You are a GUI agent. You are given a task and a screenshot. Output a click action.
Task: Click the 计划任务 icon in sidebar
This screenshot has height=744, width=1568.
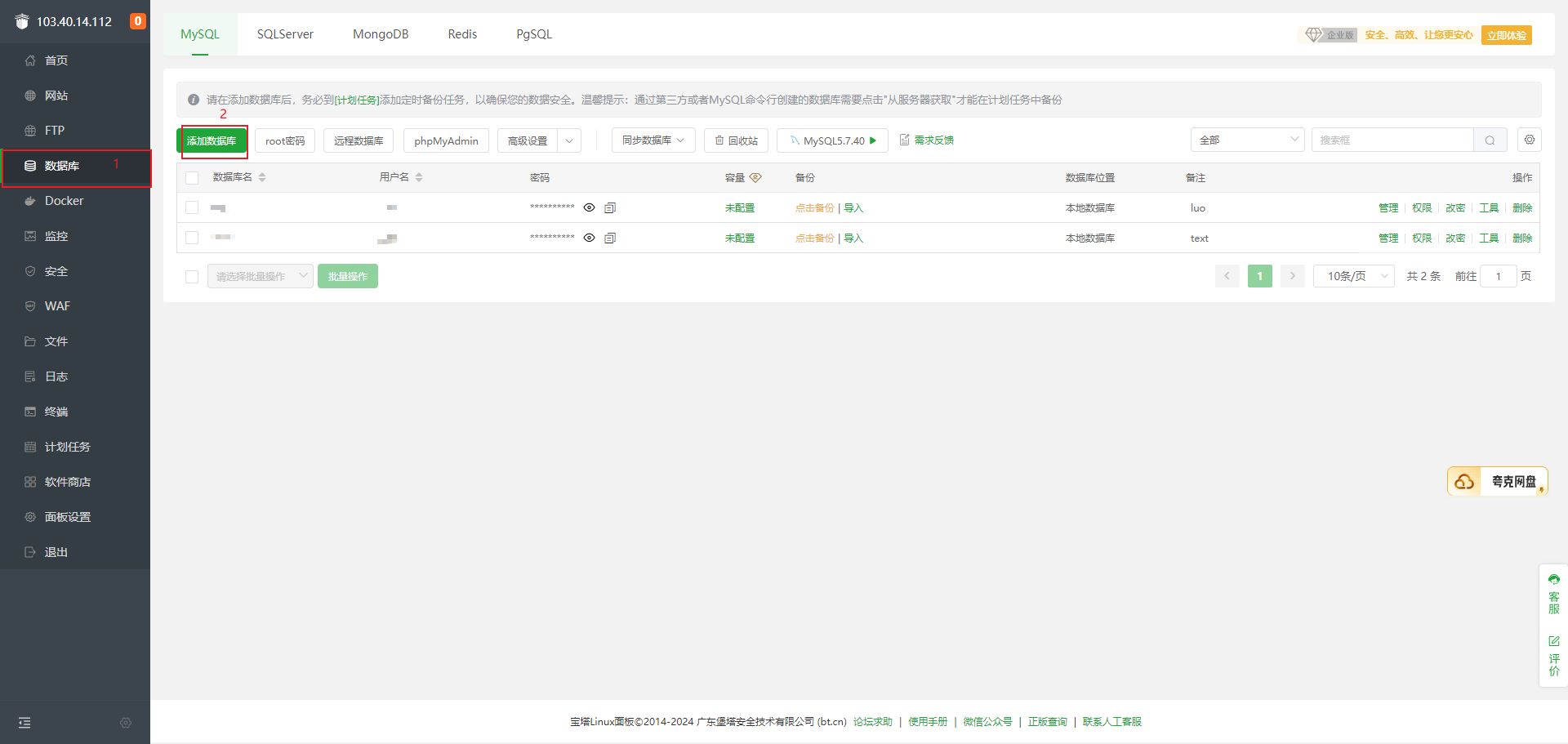point(30,447)
